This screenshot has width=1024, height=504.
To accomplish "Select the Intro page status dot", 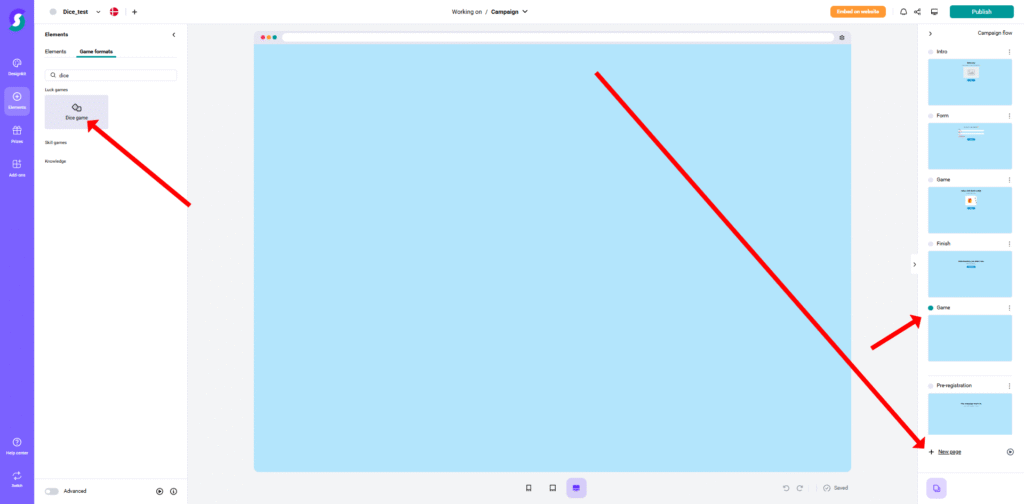I will point(930,52).
